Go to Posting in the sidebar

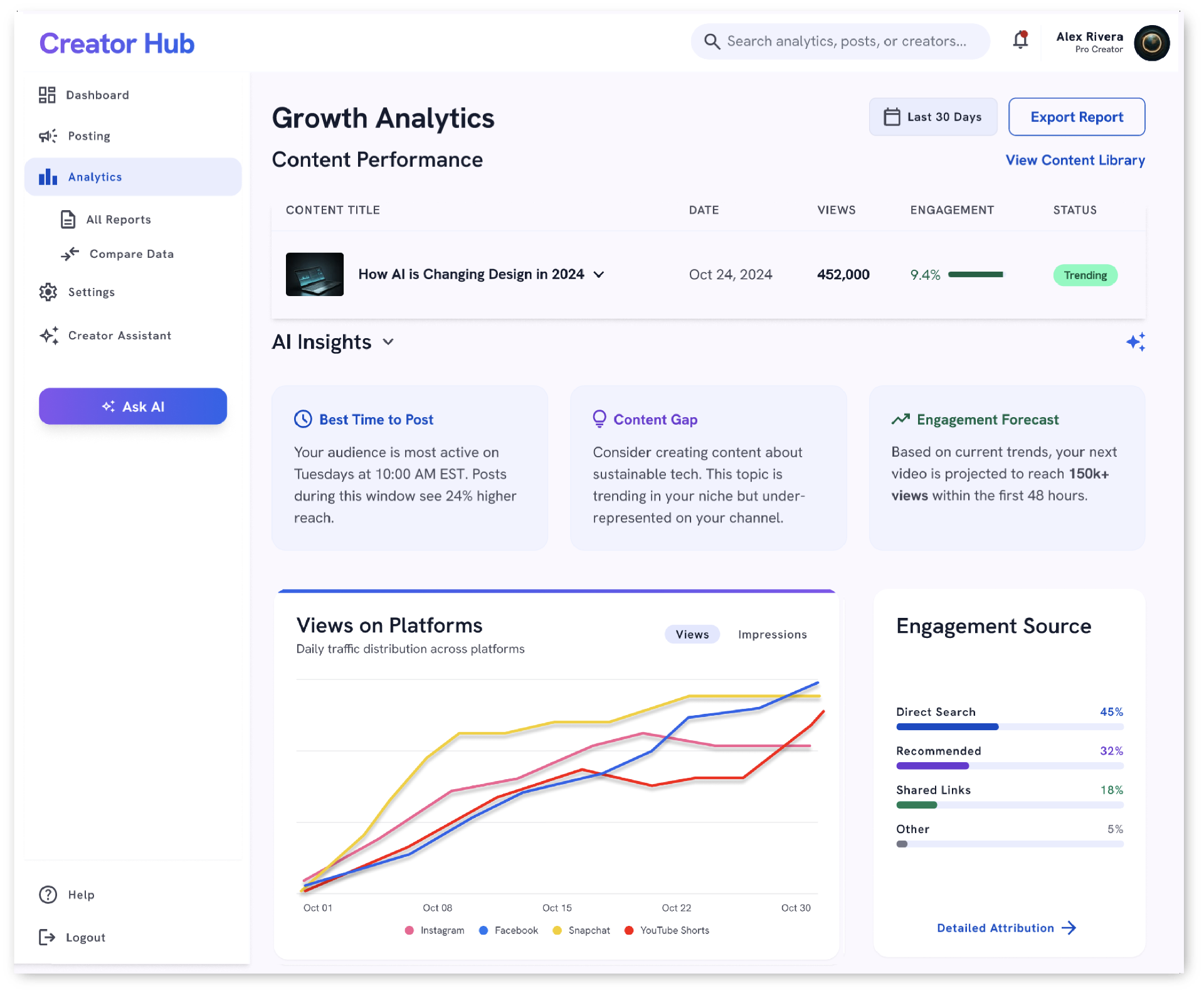click(133, 135)
